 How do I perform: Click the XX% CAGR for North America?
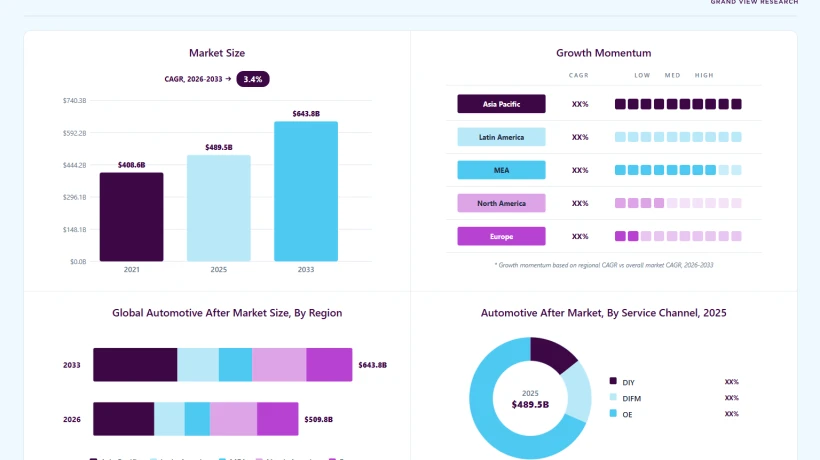point(580,203)
